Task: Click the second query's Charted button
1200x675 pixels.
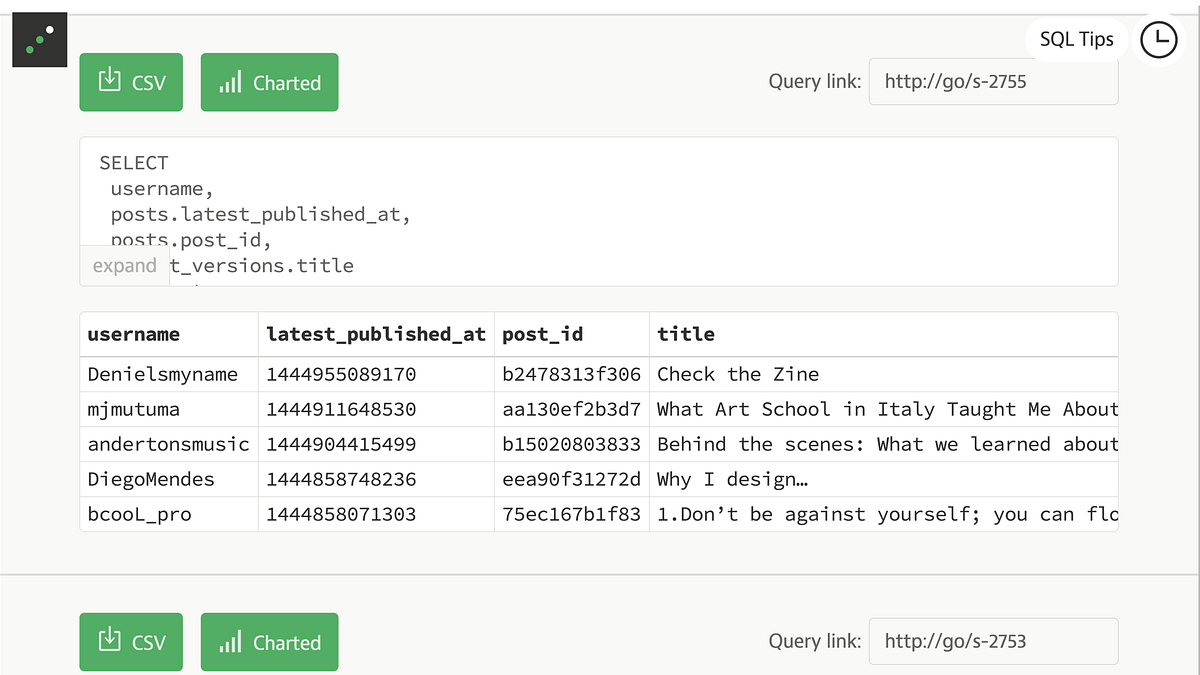Action: pyautogui.click(x=269, y=642)
